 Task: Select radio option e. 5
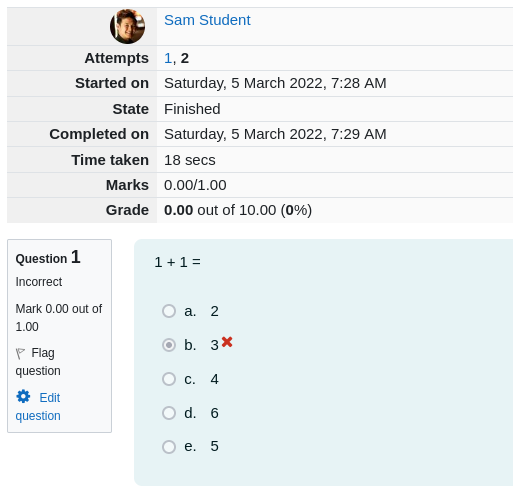[x=169, y=447]
